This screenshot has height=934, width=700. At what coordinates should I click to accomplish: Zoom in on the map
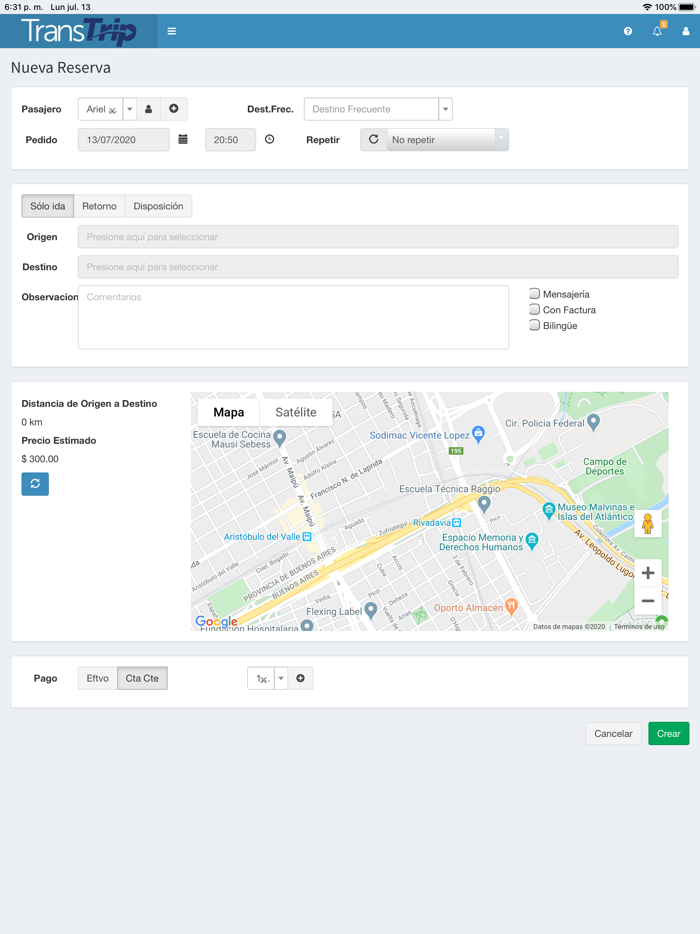pyautogui.click(x=648, y=573)
